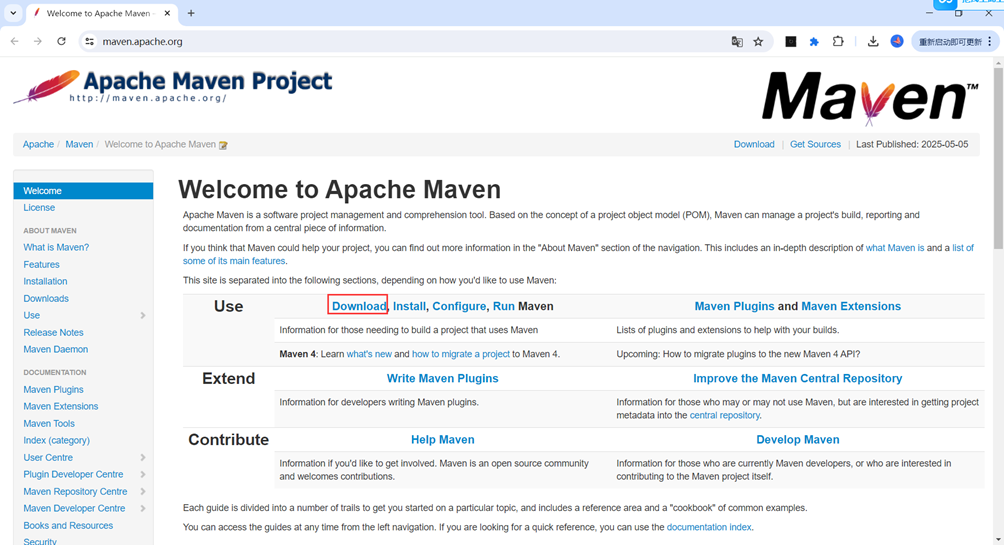Click the Get Sources link

click(815, 144)
